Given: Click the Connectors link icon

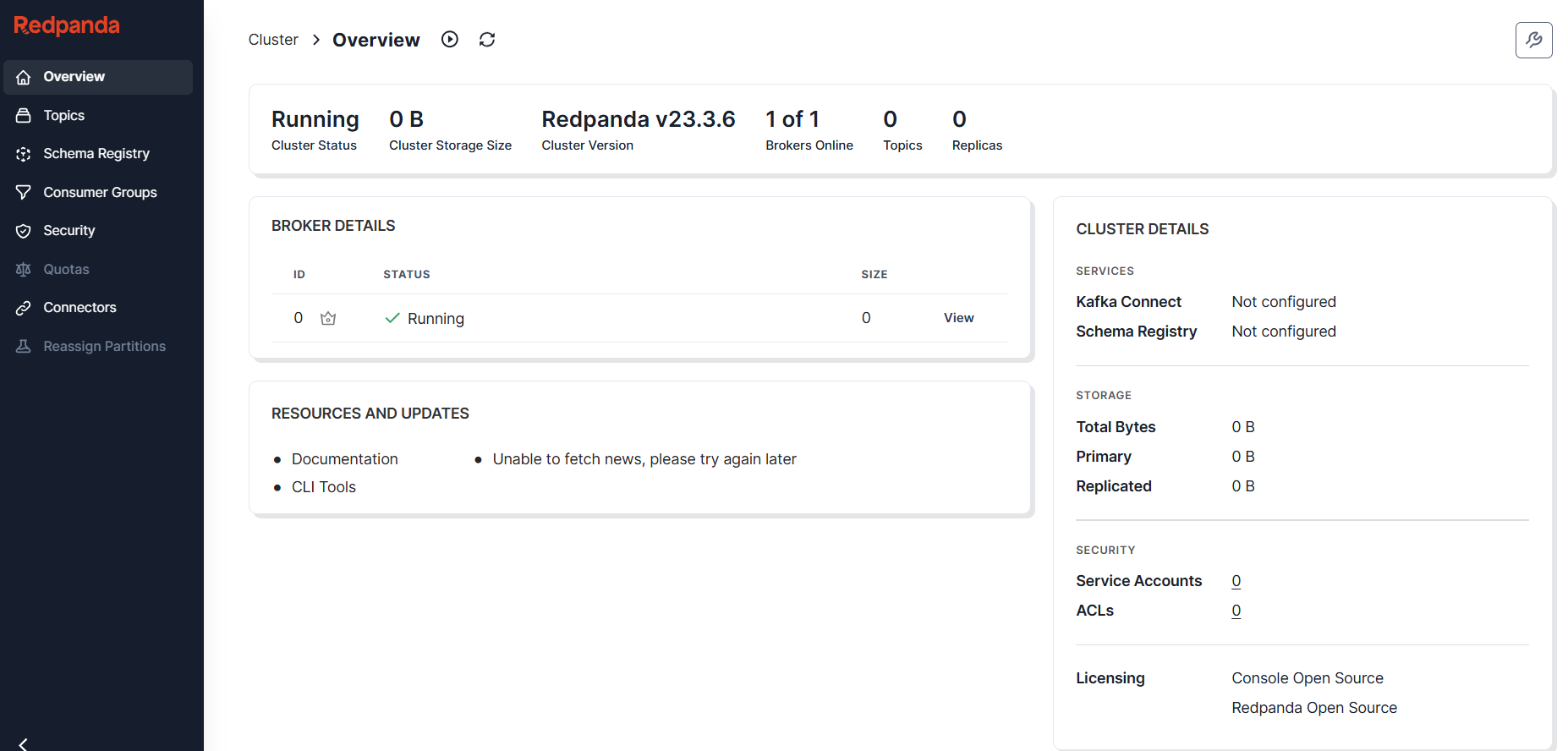Looking at the screenshot, I should (24, 308).
